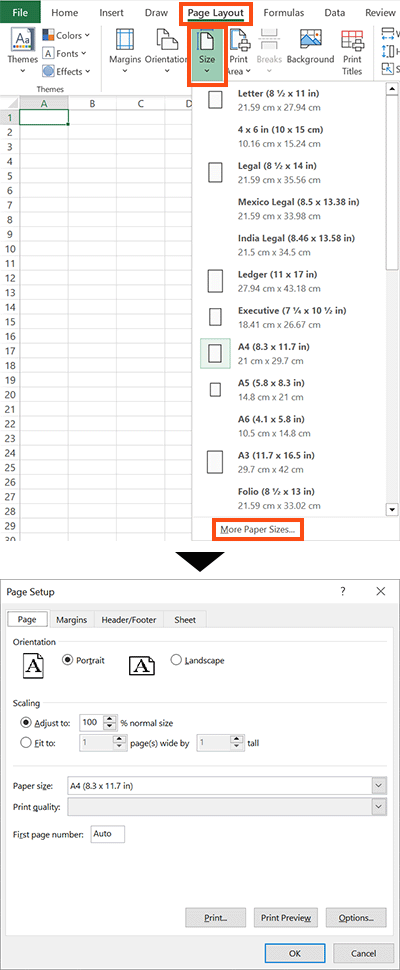Open the Margins icon menu
Screen dimensions: 400x970
tap(126, 41)
